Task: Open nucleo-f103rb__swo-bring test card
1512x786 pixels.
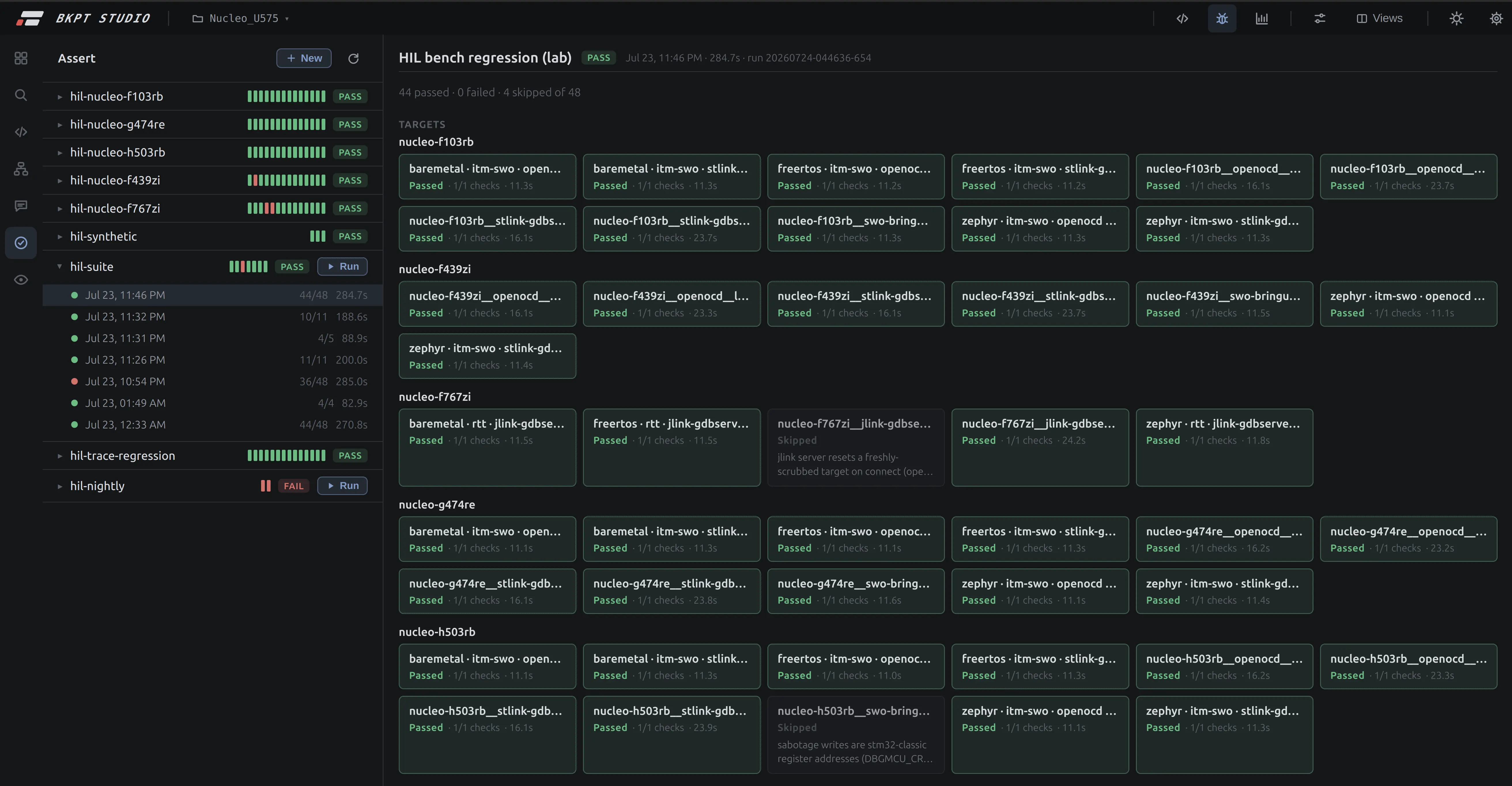Action: coord(856,229)
